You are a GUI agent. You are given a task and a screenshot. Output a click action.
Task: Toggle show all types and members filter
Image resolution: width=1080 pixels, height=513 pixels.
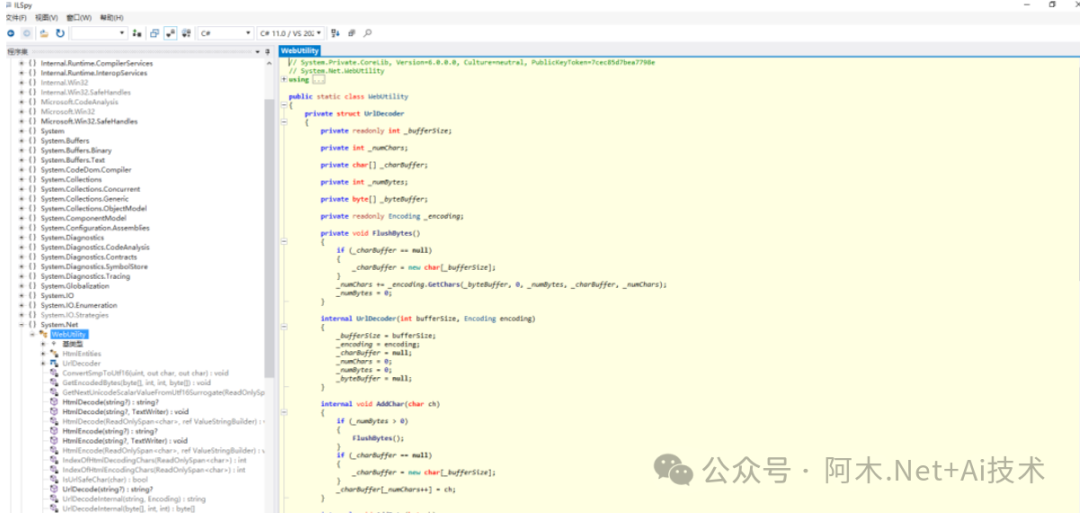click(x=185, y=33)
